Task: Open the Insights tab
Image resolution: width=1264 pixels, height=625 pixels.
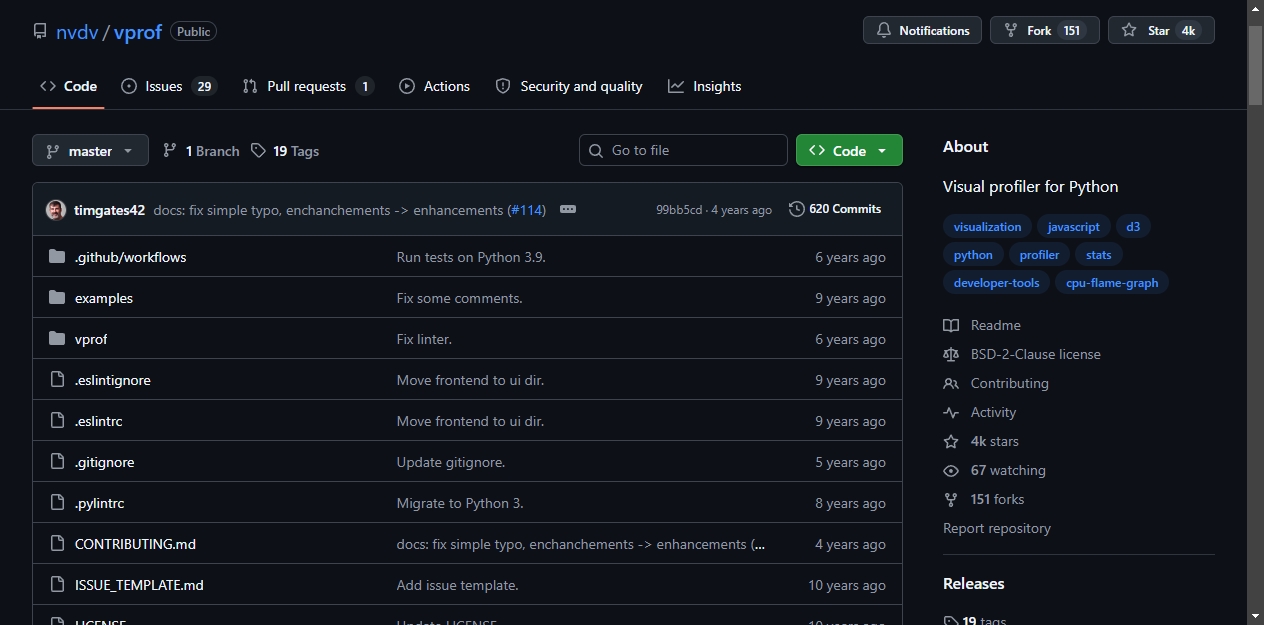Action: tap(705, 87)
